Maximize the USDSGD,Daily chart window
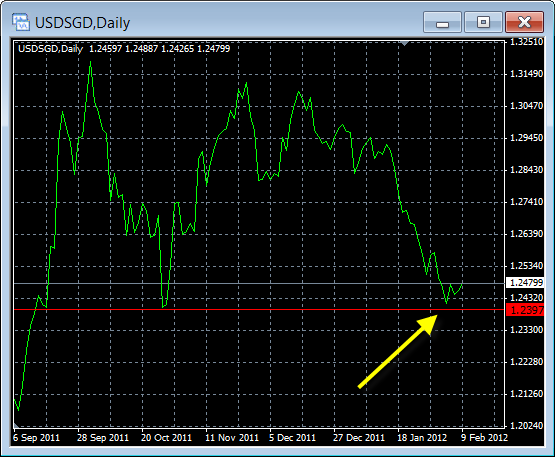Screen dimensions: 555x457 tap(483, 22)
